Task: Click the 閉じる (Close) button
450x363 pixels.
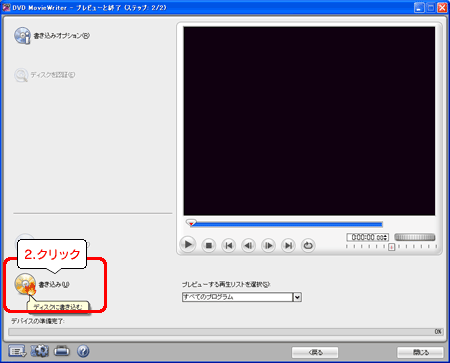Action: [x=420, y=352]
